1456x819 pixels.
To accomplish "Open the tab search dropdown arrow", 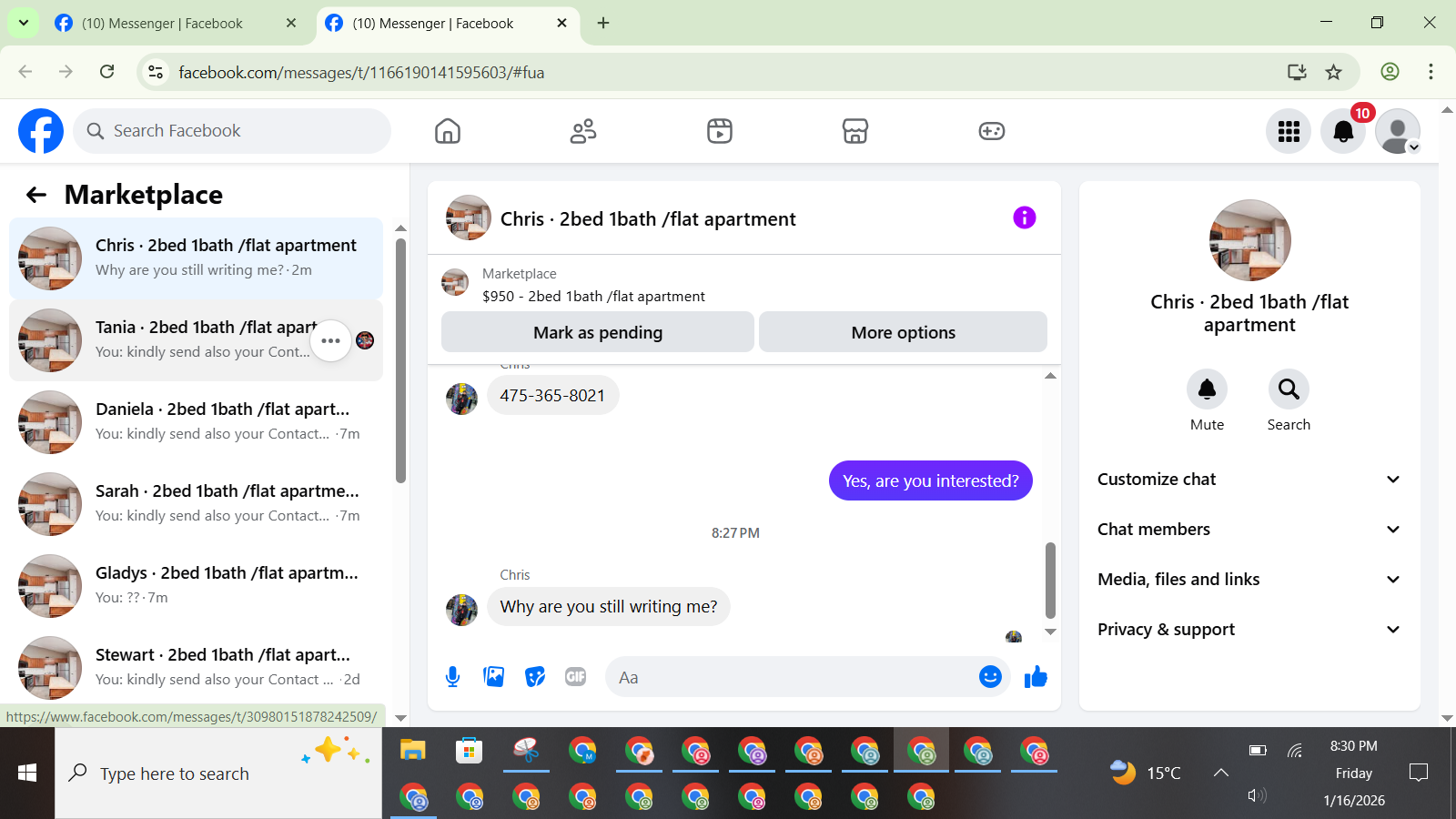I will click(24, 24).
